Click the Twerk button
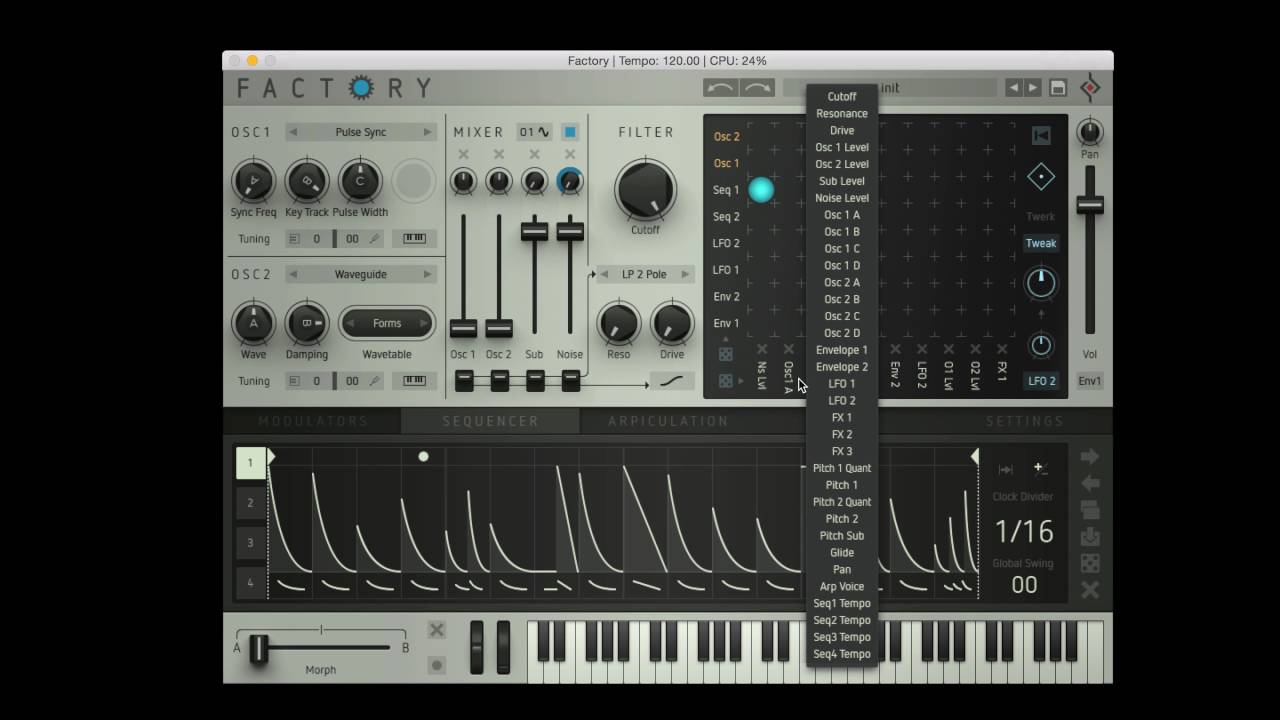1280x720 pixels. 1041,217
